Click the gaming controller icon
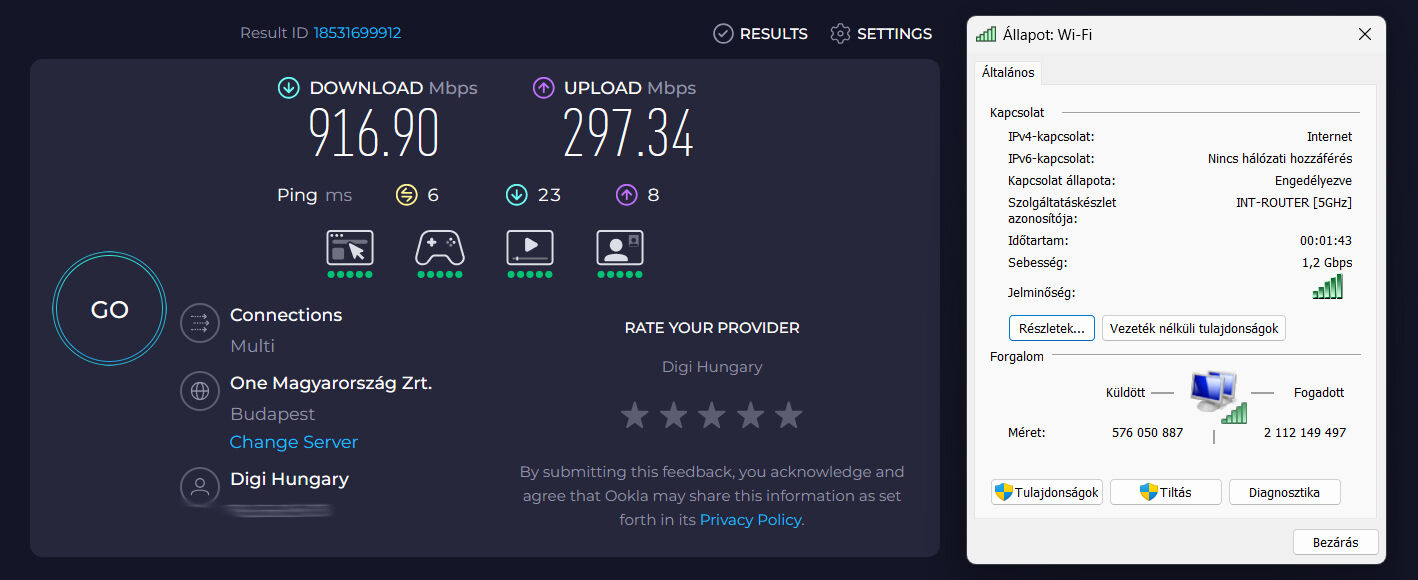 pos(439,247)
